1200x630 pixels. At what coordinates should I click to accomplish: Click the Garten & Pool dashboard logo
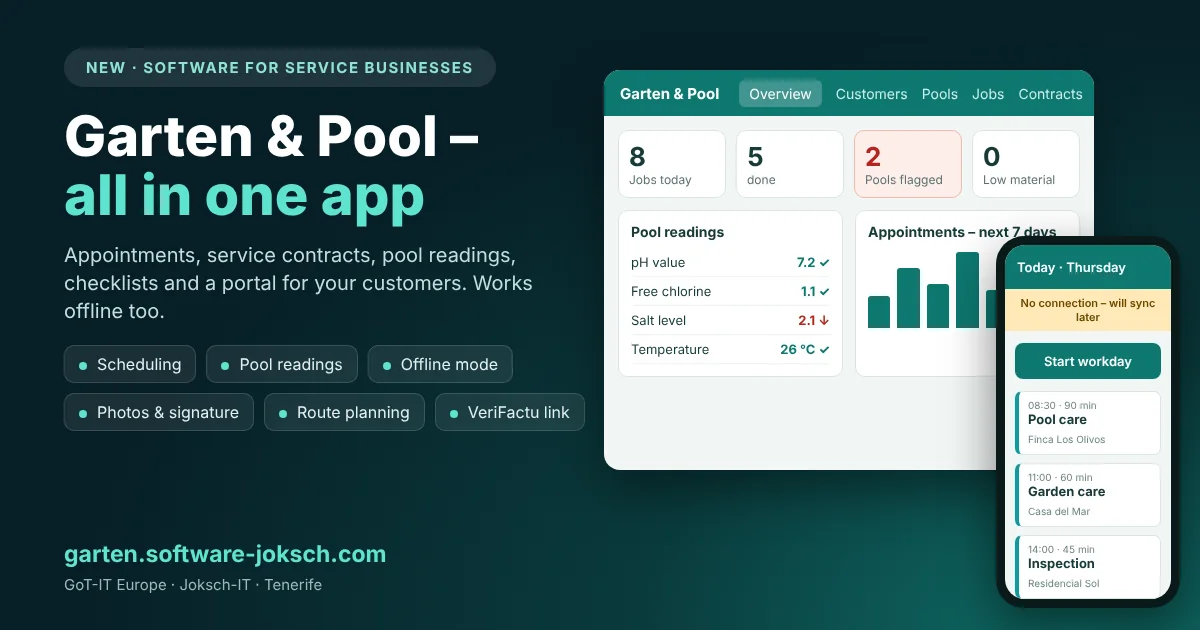pyautogui.click(x=669, y=94)
